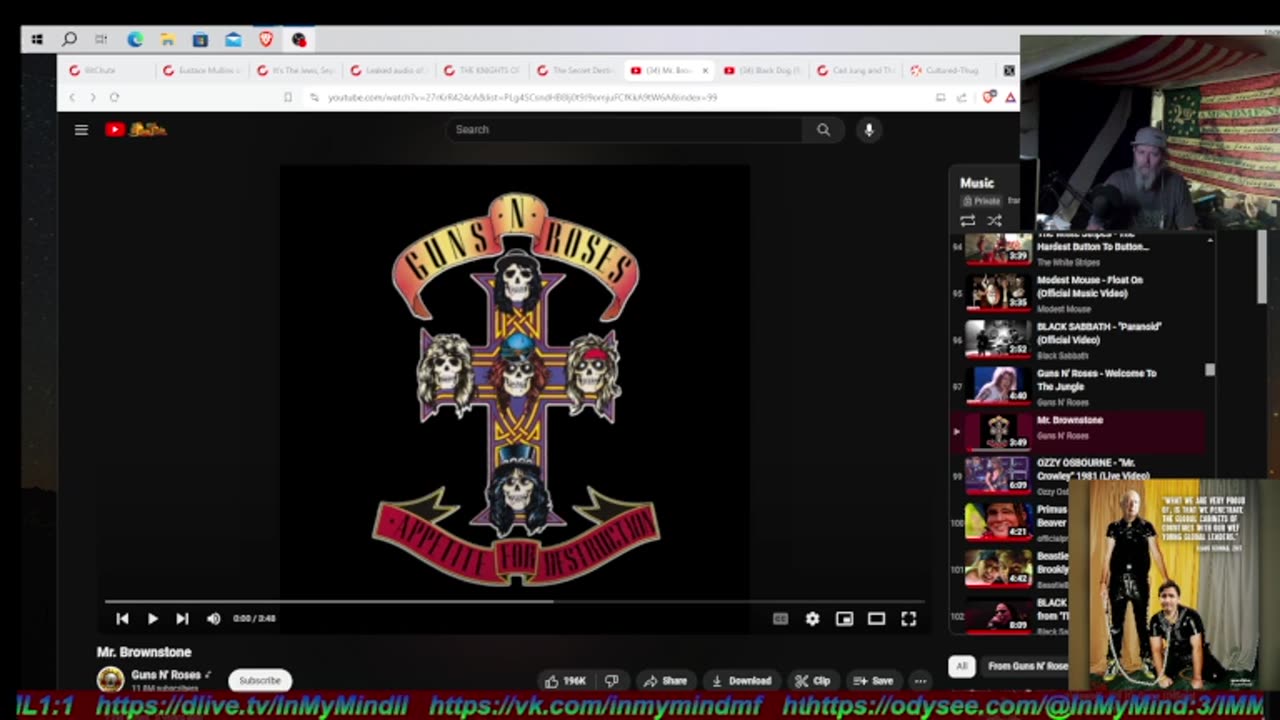Reload the current page

click(114, 97)
